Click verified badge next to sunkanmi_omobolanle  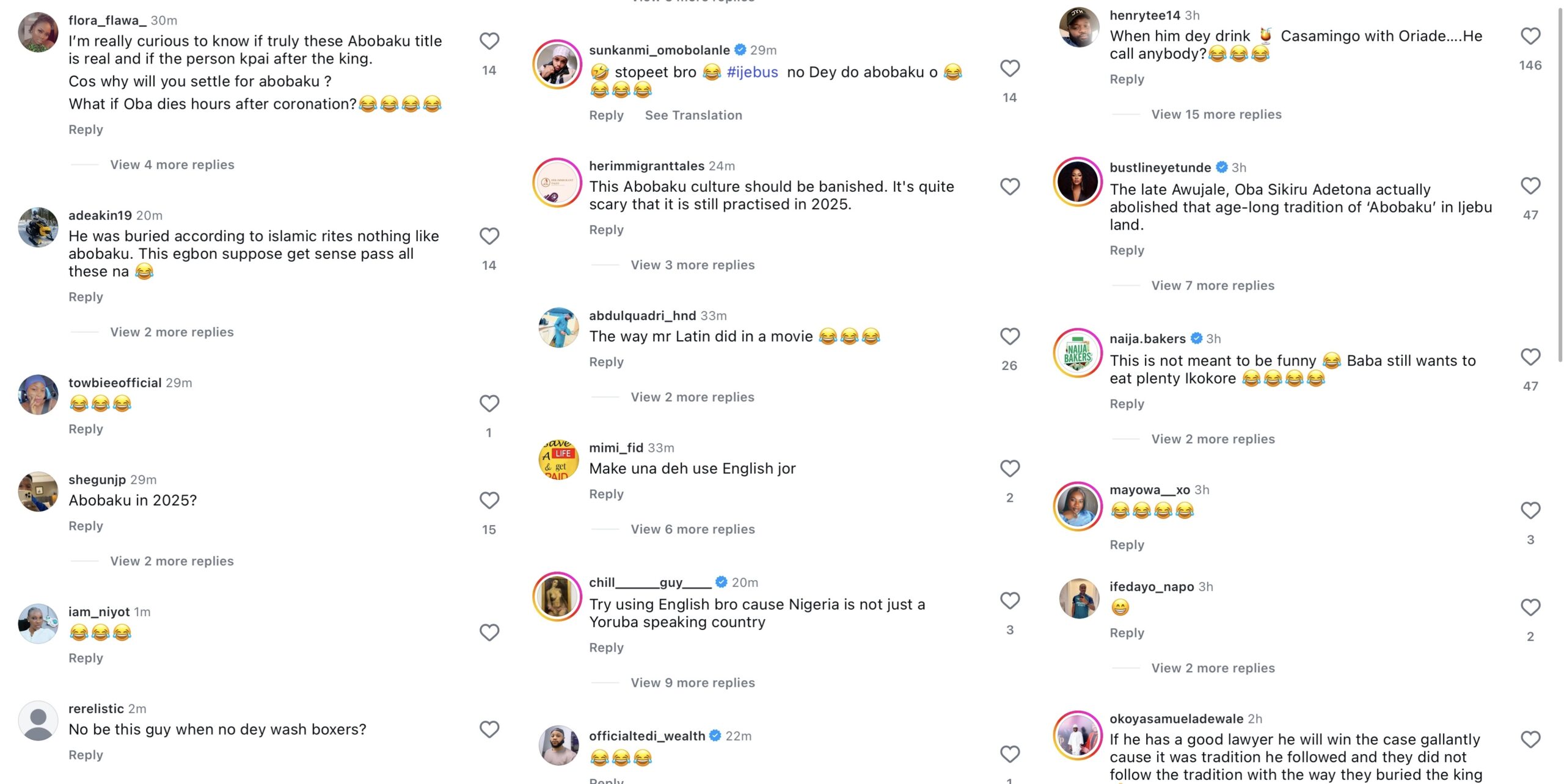click(740, 50)
